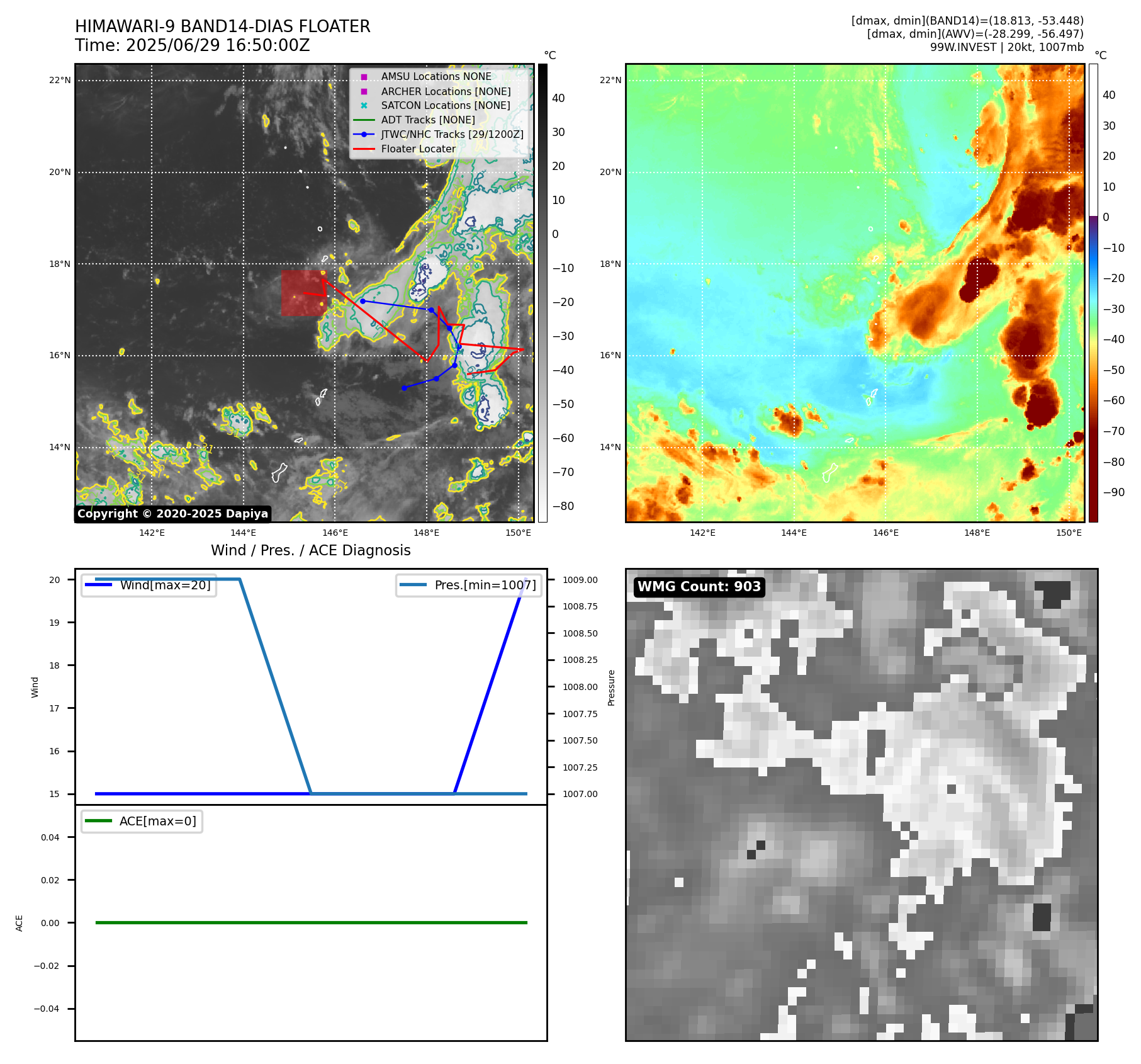Click the -90 tick on rainbow colorbar
The width and height of the screenshot is (1141, 1064).
click(x=1114, y=492)
